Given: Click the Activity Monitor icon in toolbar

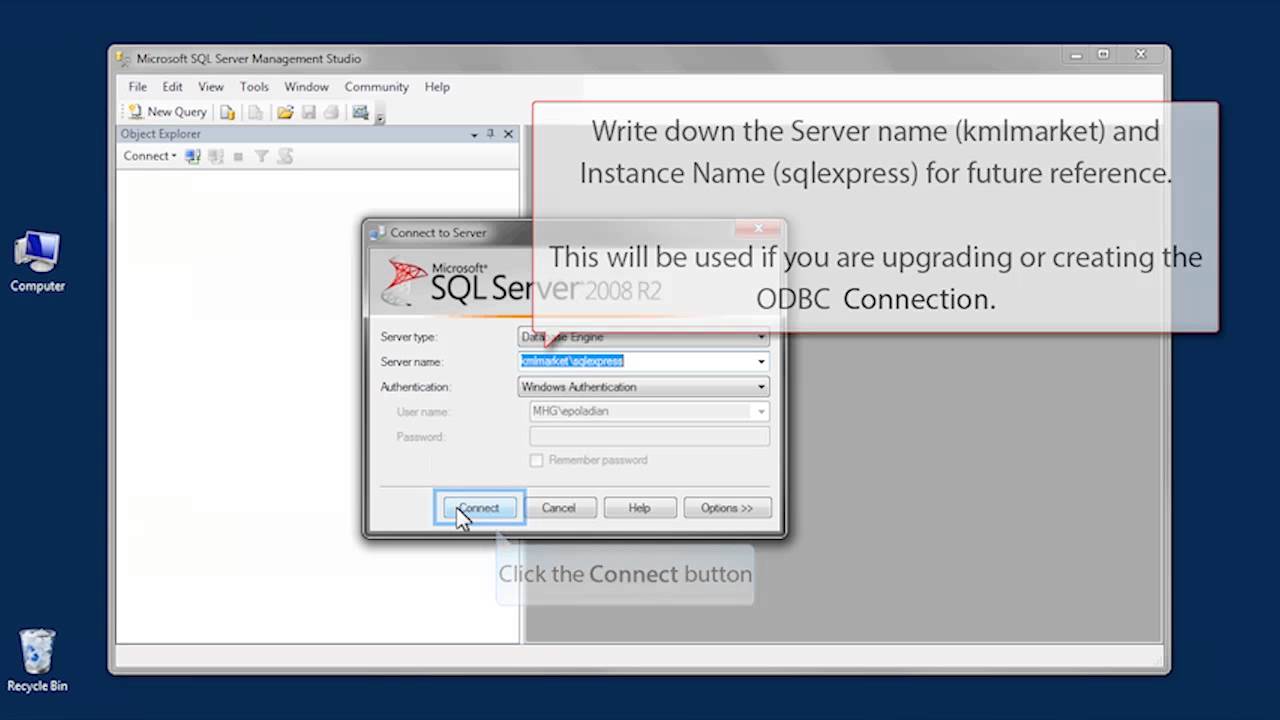Looking at the screenshot, I should [361, 112].
